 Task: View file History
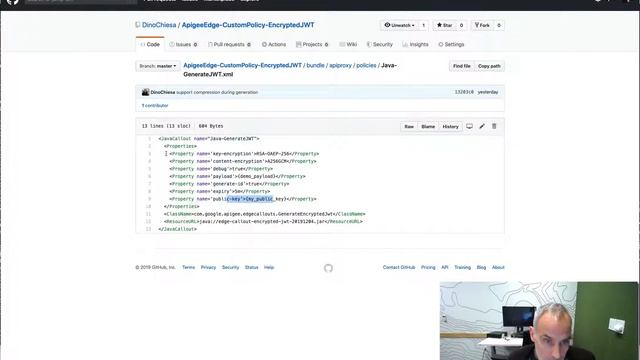click(x=450, y=127)
